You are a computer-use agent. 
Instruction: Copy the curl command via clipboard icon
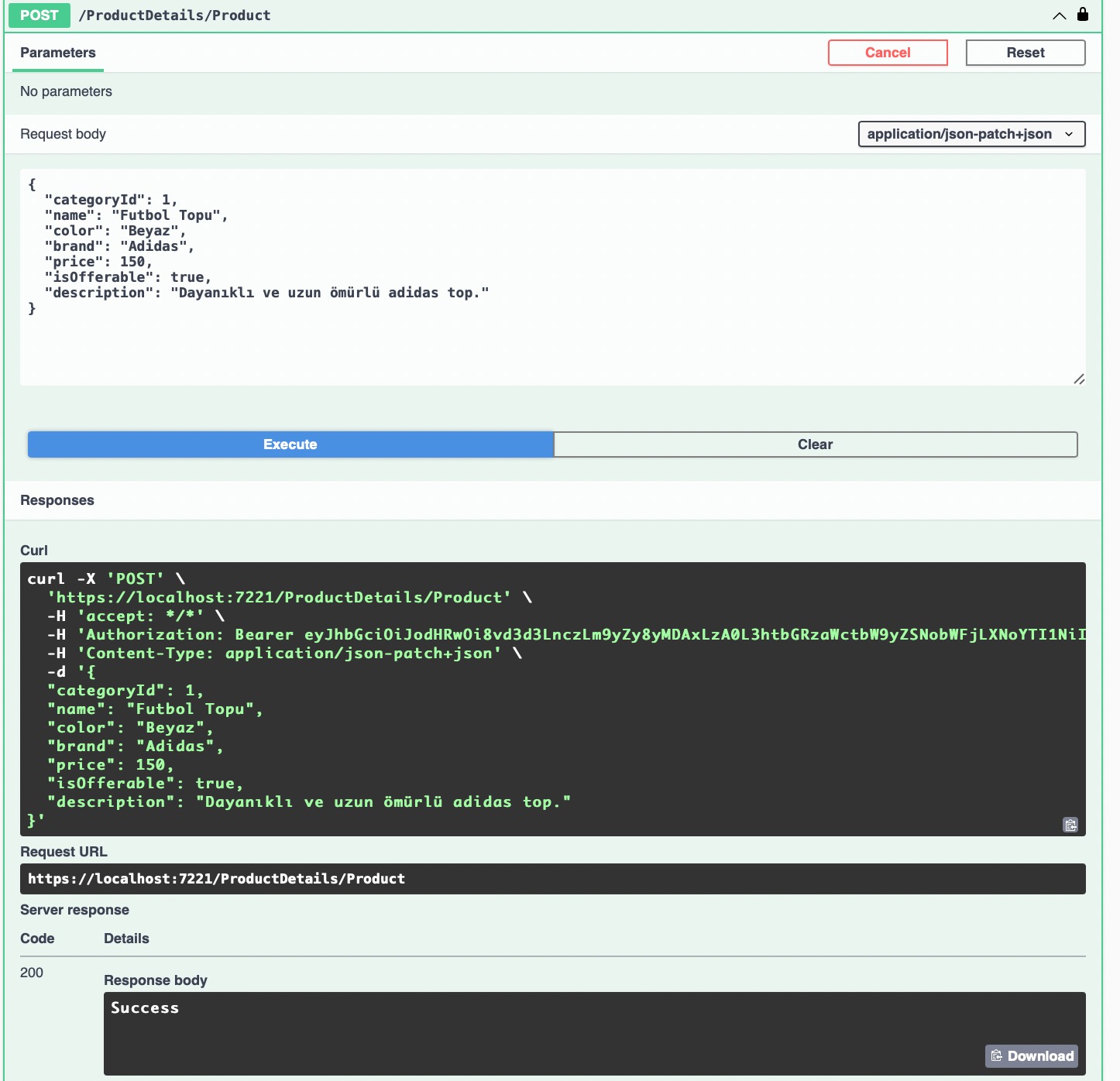(1070, 825)
